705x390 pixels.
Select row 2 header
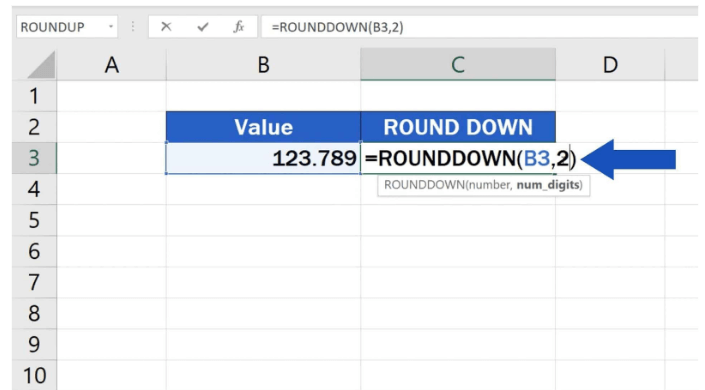[x=34, y=127]
